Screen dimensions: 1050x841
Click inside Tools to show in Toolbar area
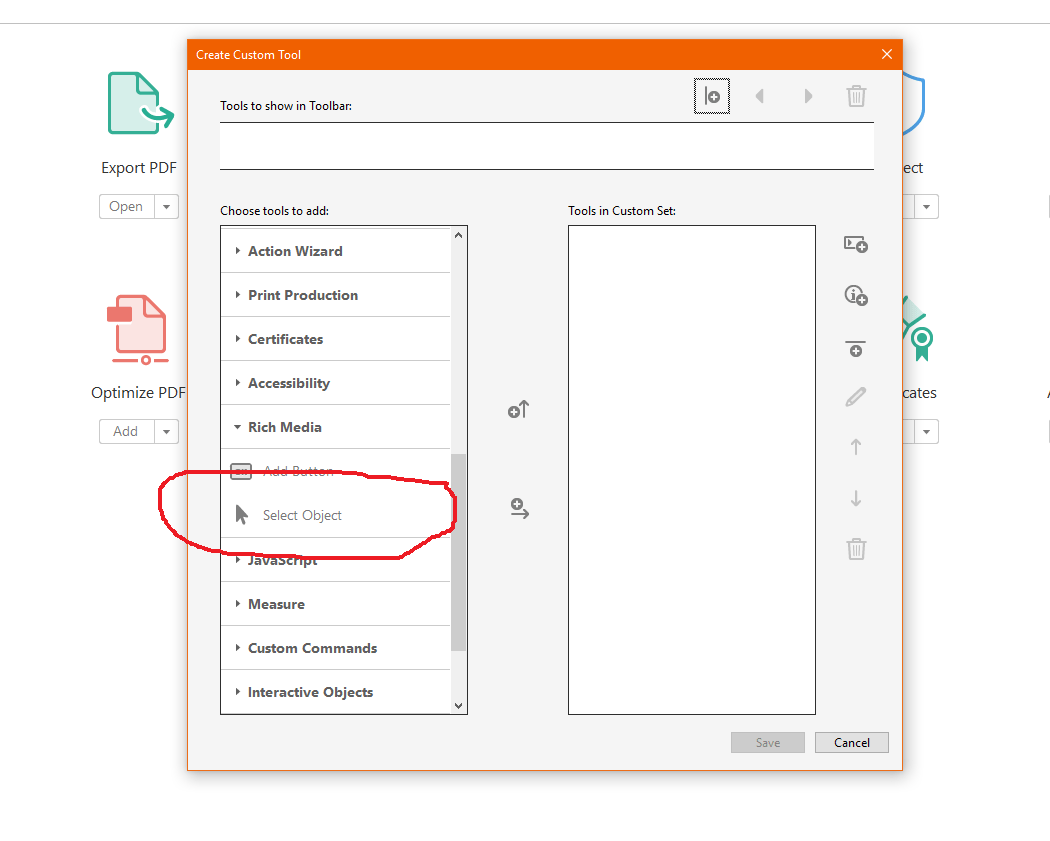coord(547,146)
